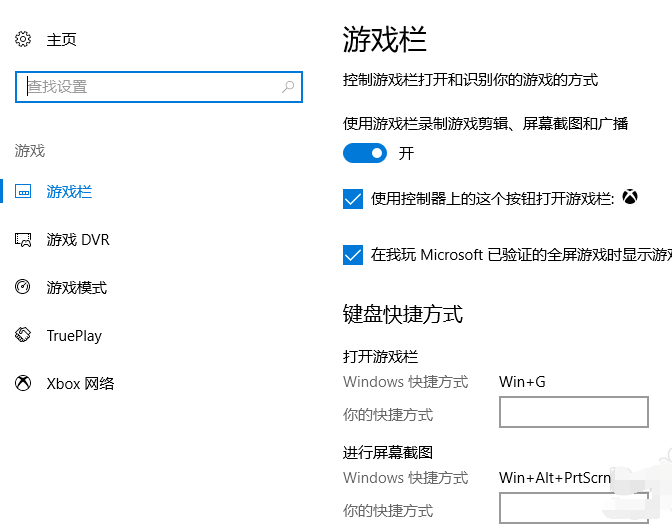Click the magnifier icon in the search box
The height and width of the screenshot is (526, 672).
(x=289, y=87)
